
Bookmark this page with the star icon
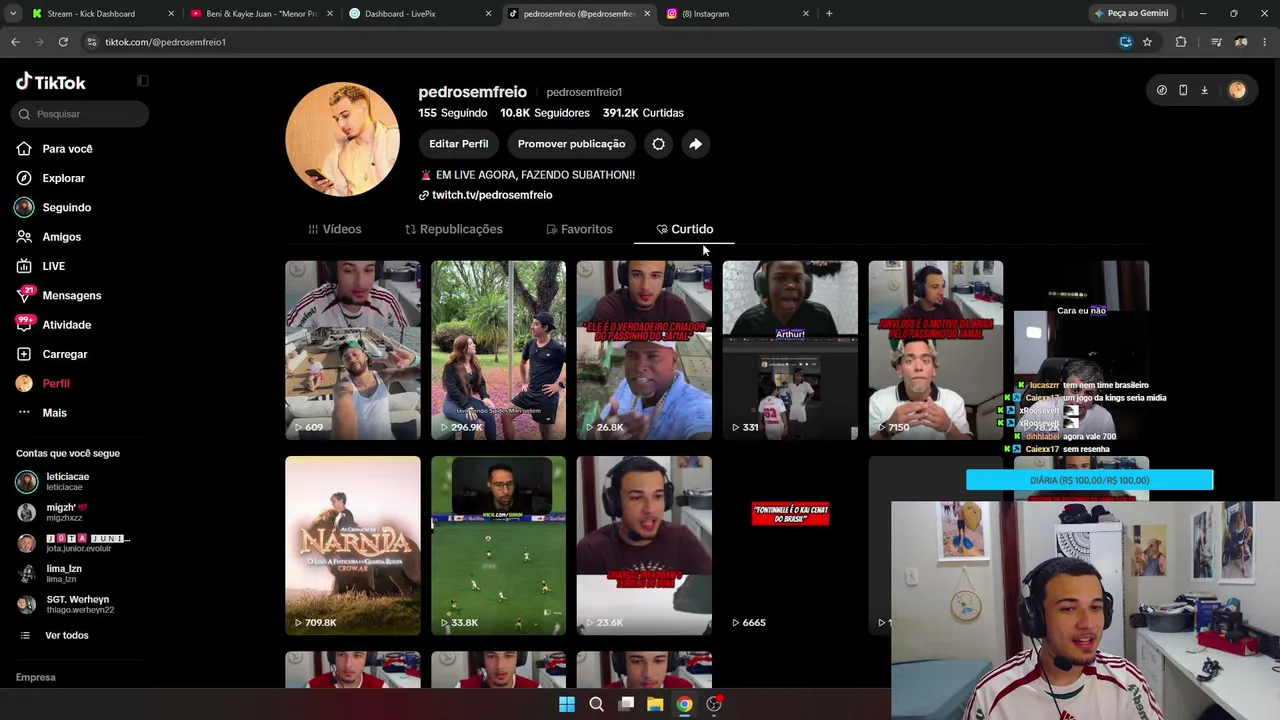pos(1147,42)
